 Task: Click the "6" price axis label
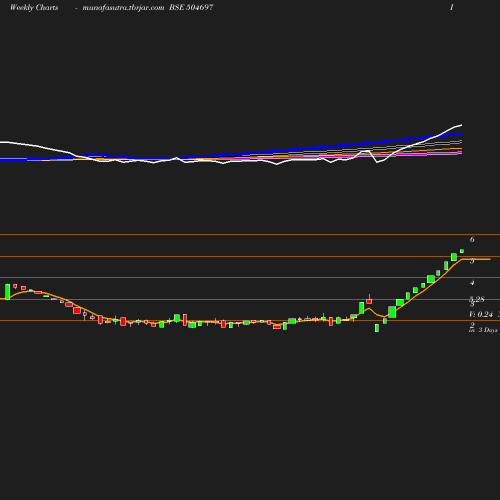click(472, 239)
